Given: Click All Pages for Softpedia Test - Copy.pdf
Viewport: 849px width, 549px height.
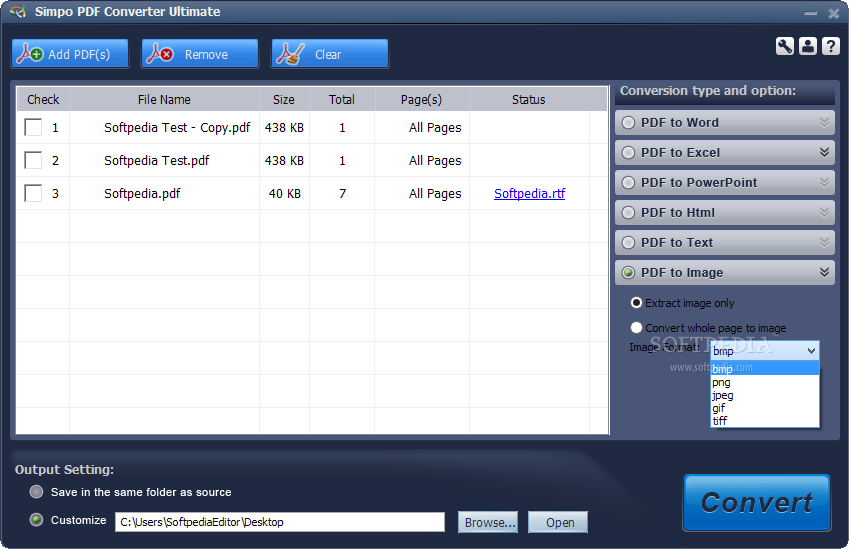Looking at the screenshot, I should point(435,128).
